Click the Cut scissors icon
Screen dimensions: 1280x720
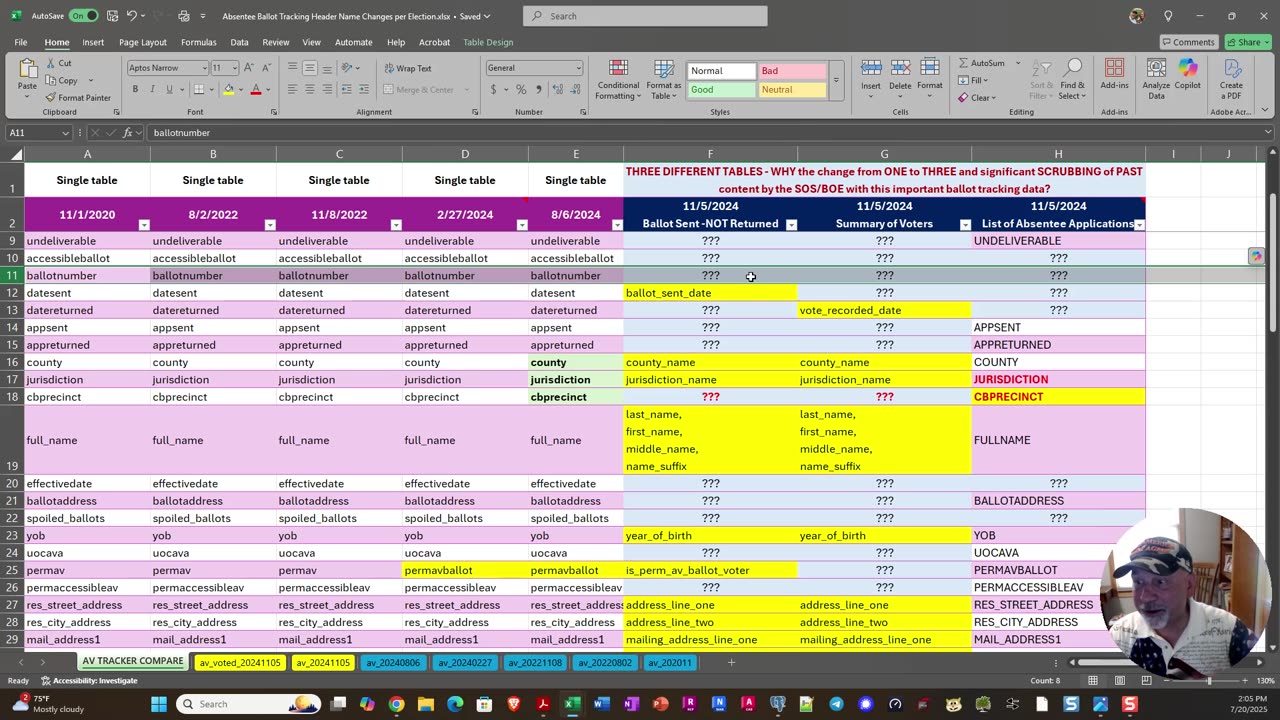pyautogui.click(x=50, y=63)
